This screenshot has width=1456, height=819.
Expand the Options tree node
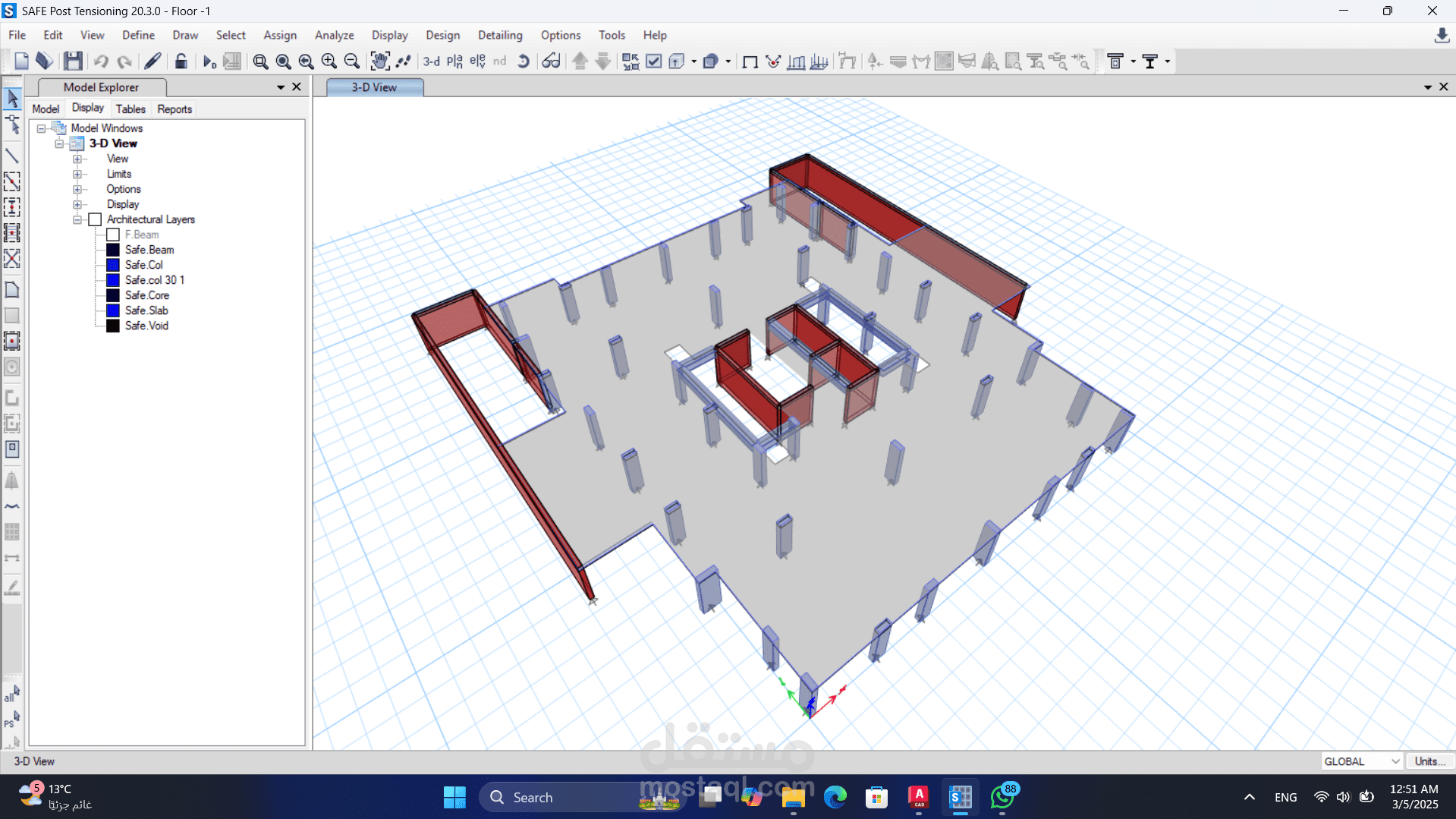click(x=77, y=189)
